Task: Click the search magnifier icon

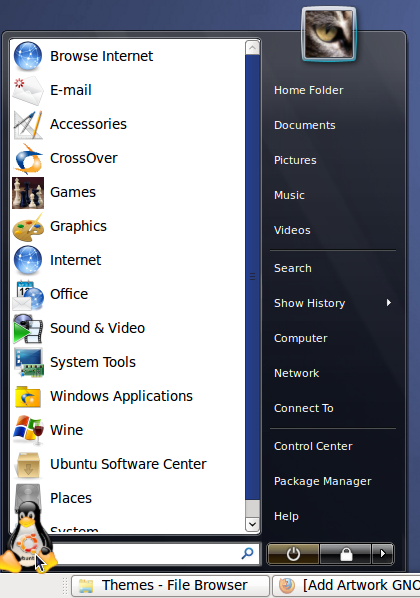Action: (x=248, y=553)
